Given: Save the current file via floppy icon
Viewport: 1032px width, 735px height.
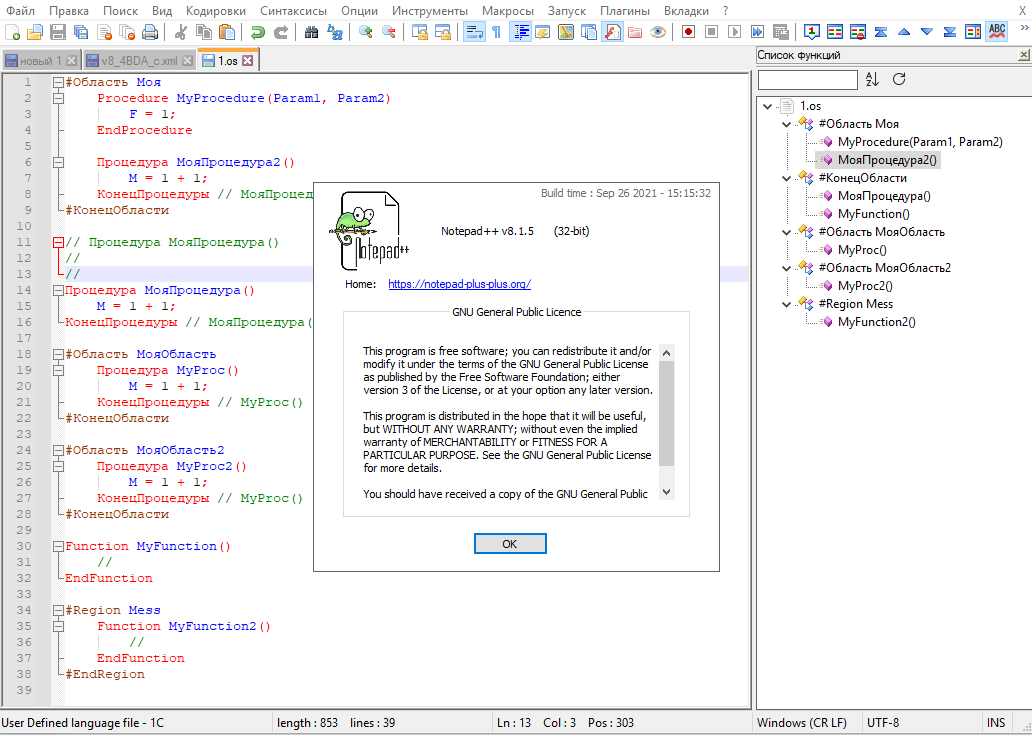Looking at the screenshot, I should 58,32.
